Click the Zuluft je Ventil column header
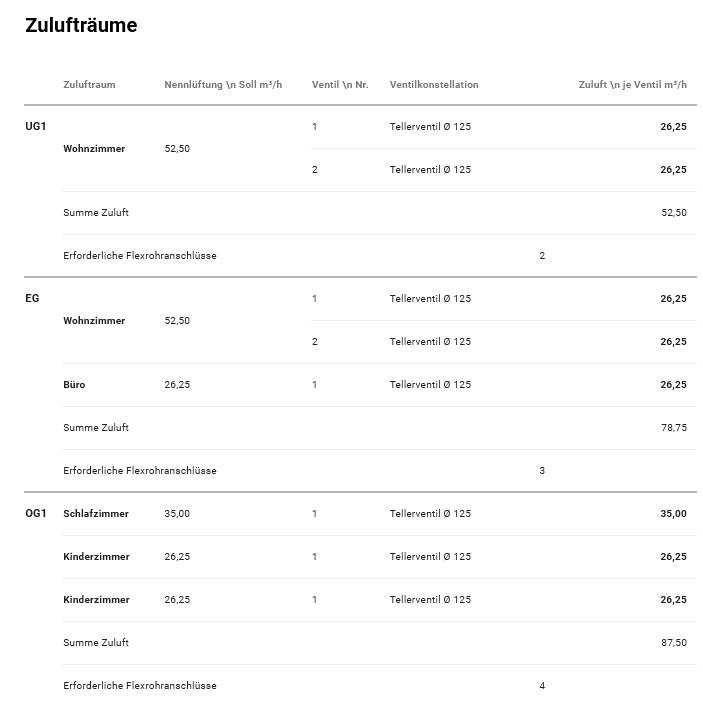The height and width of the screenshot is (701, 703). coord(632,85)
